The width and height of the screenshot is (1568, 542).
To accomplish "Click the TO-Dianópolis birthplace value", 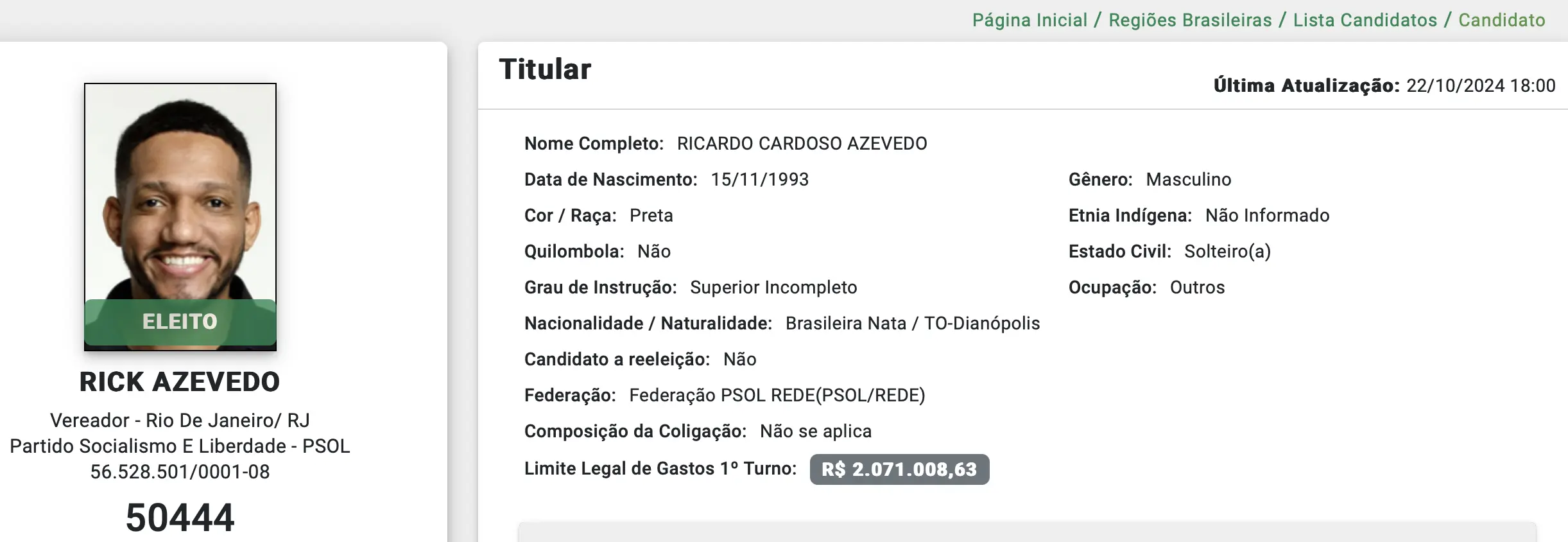I will click(x=981, y=324).
